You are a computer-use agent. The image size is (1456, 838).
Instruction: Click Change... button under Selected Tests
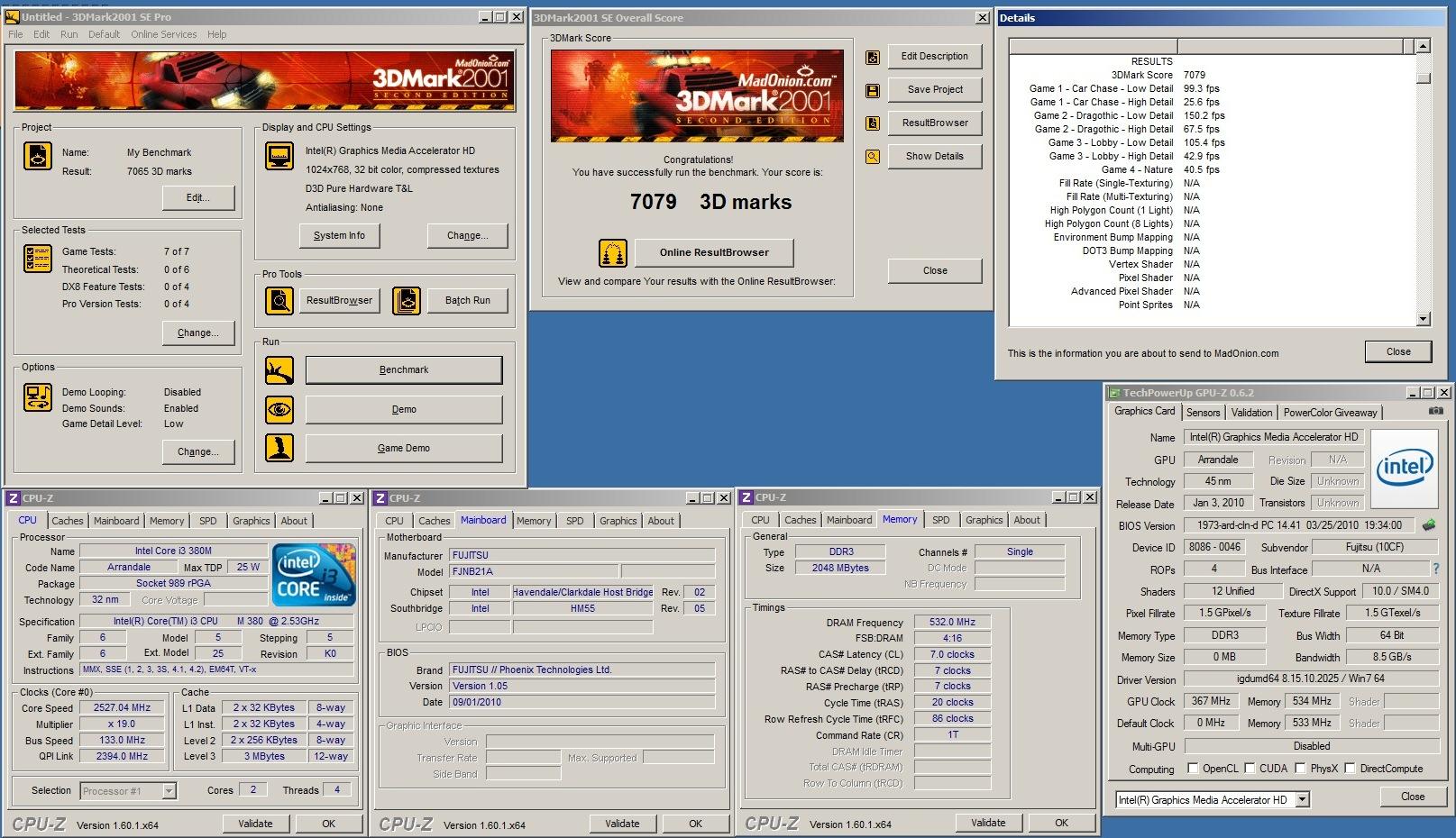click(198, 332)
